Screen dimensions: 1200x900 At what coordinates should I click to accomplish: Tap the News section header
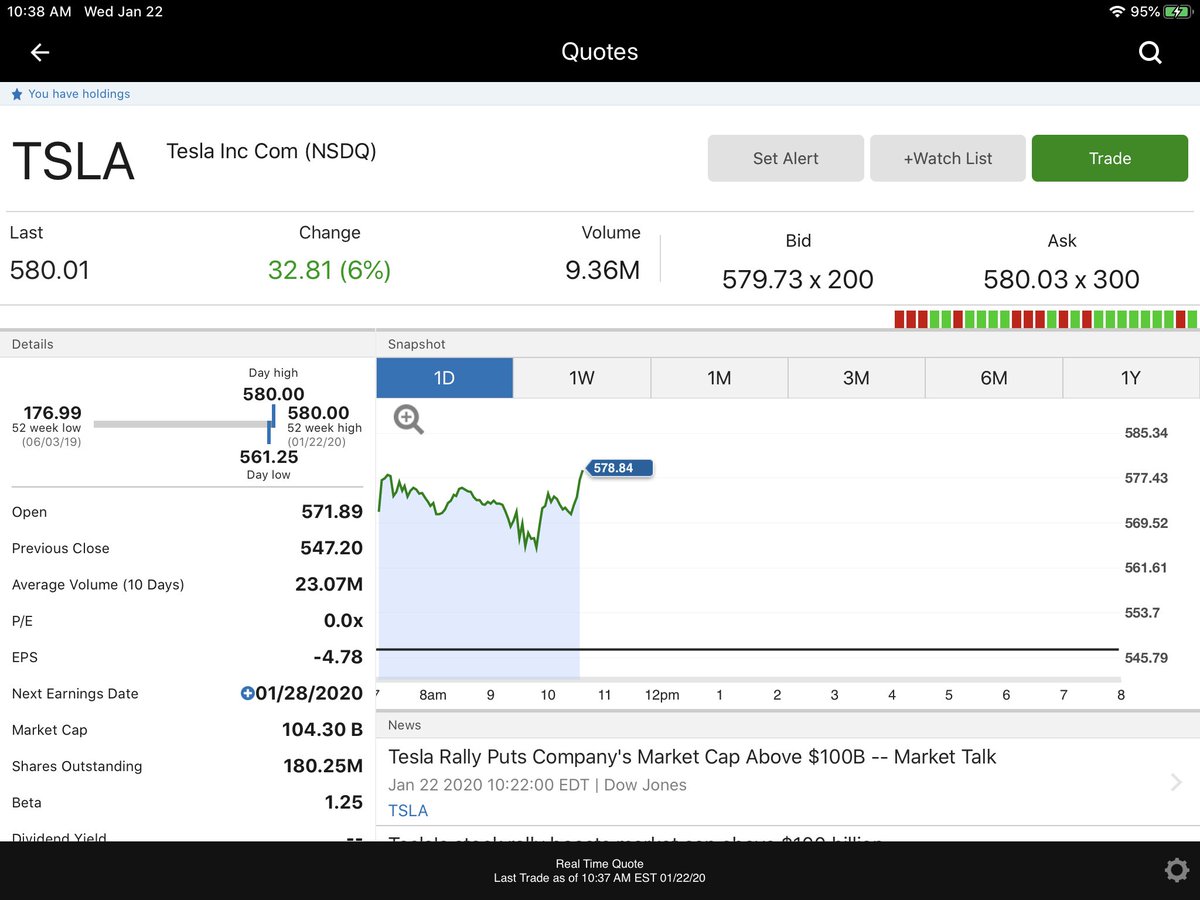788,725
